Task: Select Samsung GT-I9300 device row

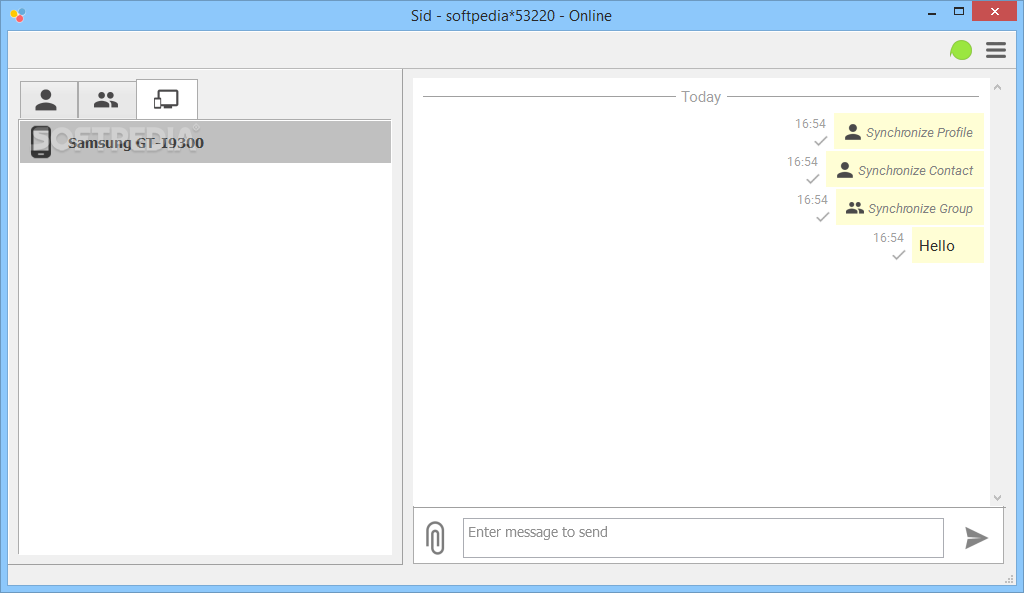Action: (x=206, y=142)
